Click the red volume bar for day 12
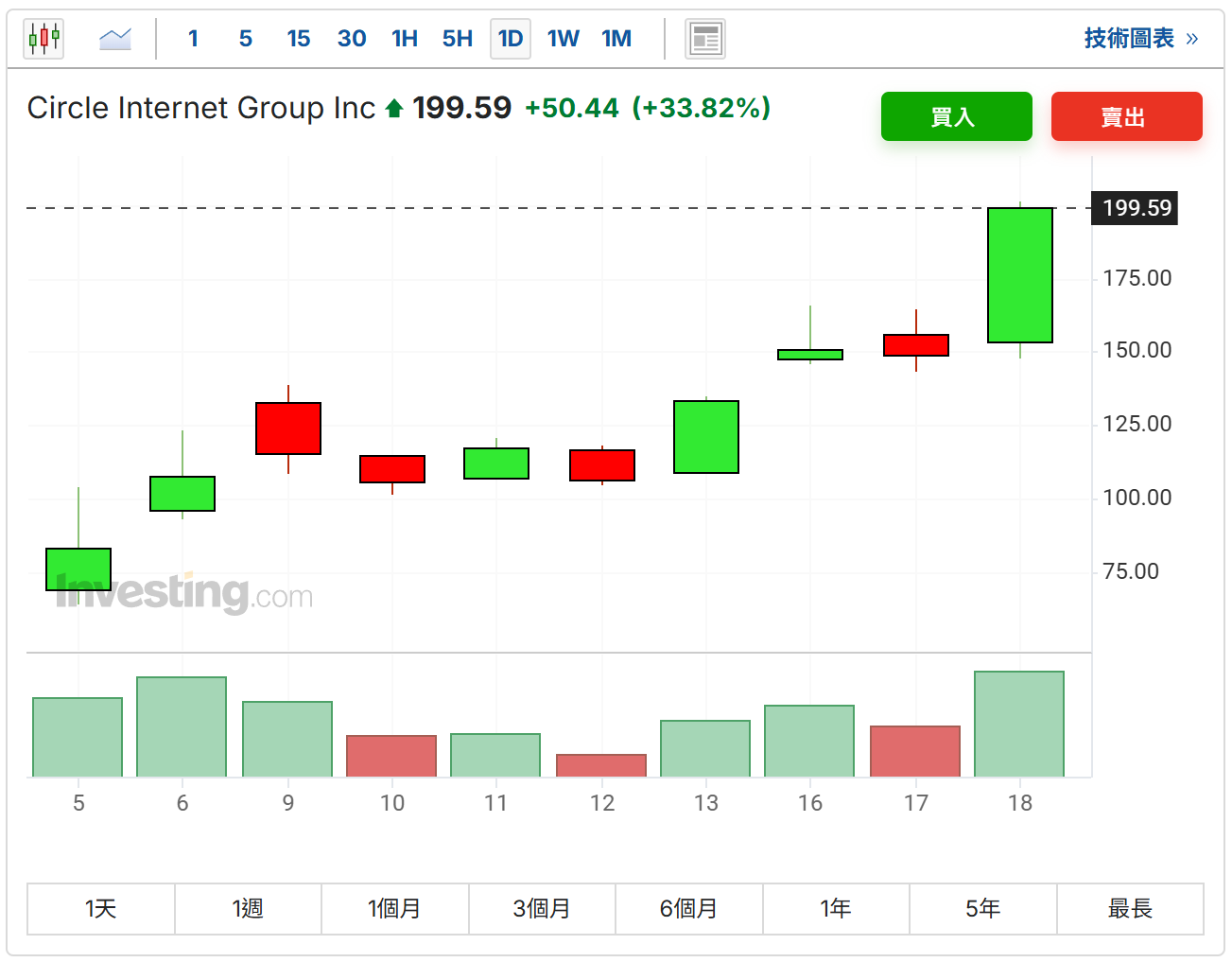 click(601, 766)
